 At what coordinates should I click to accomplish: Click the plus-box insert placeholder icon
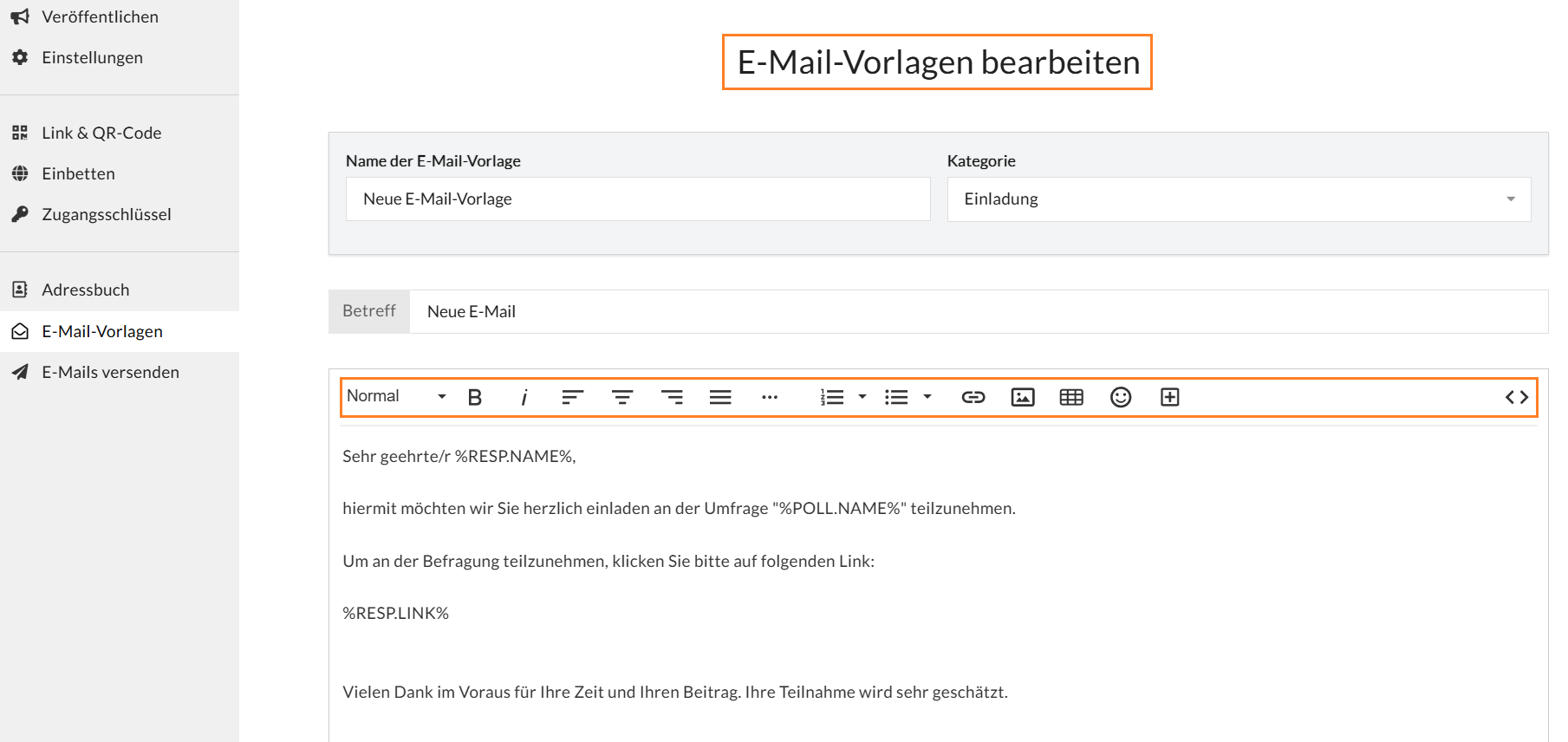[1170, 397]
